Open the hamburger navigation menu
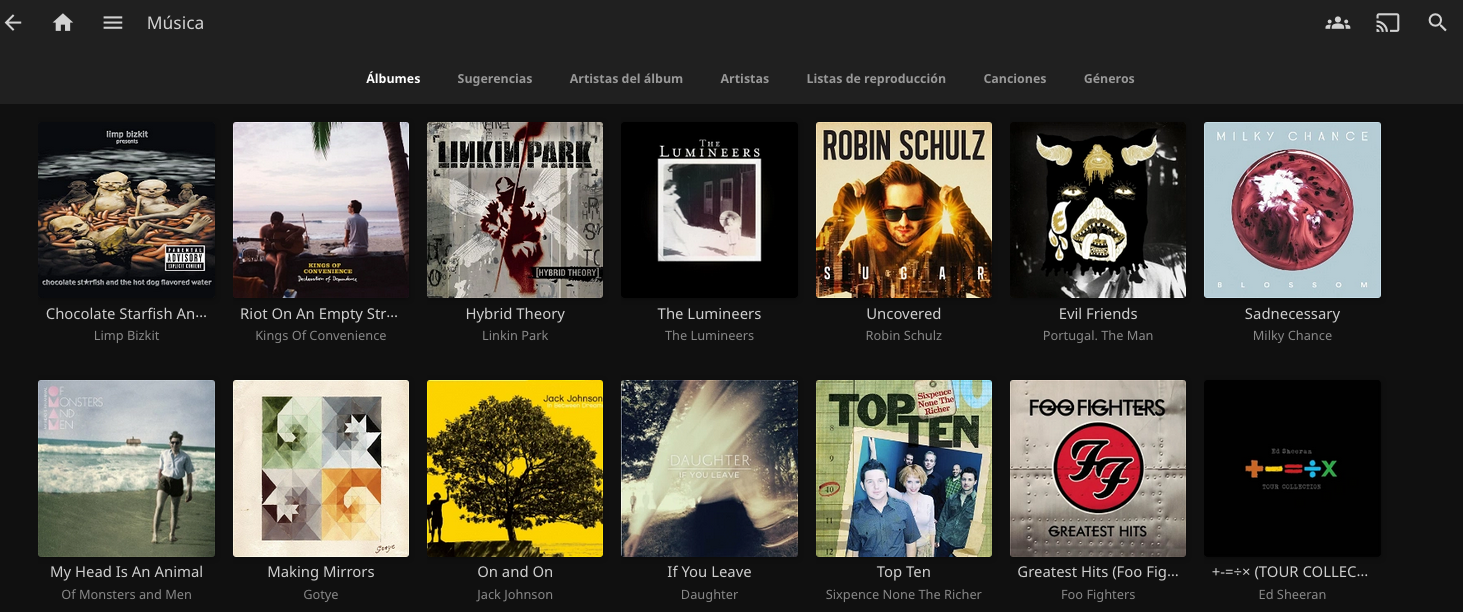The height and width of the screenshot is (612, 1463). click(113, 22)
